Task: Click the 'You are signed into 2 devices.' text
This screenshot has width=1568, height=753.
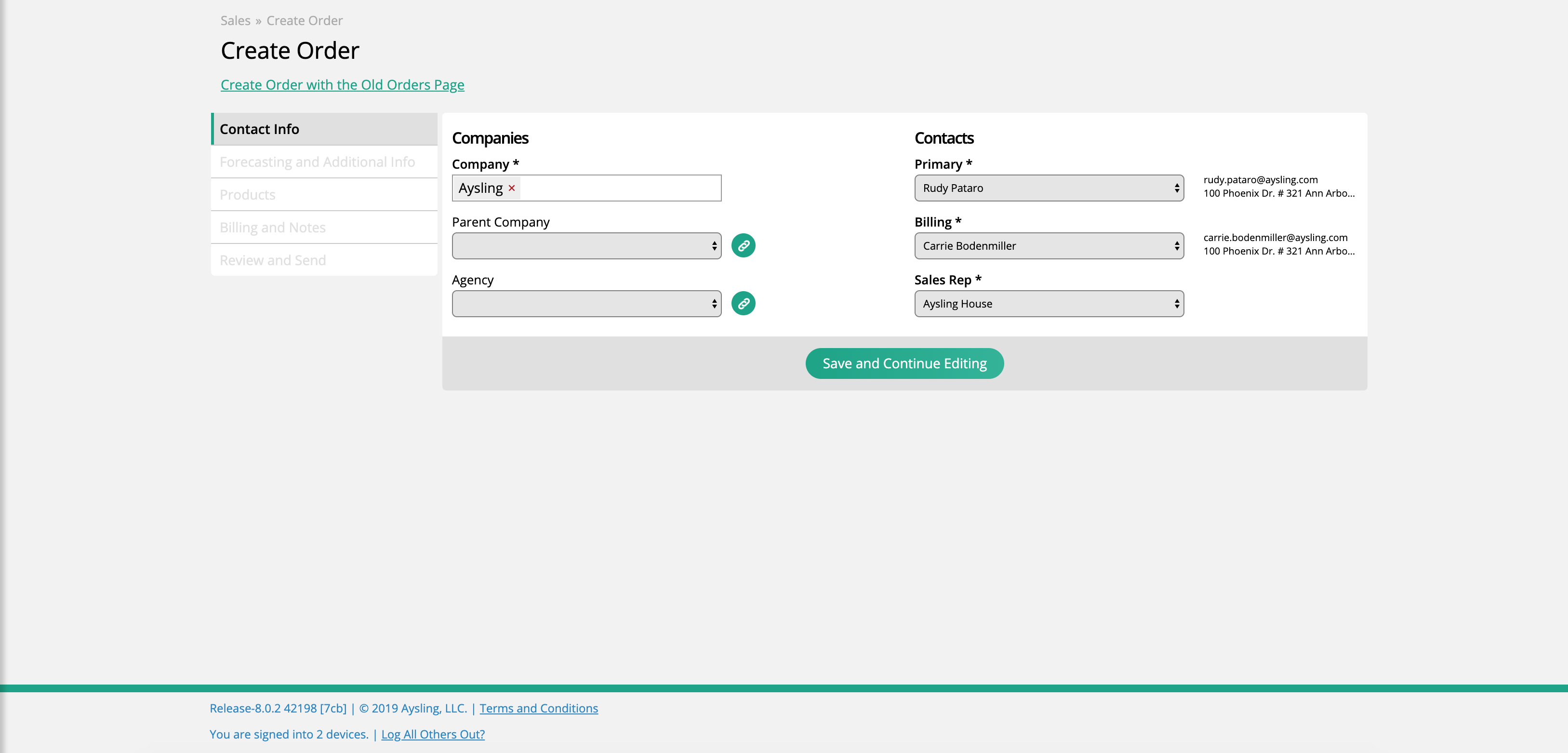Action: click(x=289, y=734)
